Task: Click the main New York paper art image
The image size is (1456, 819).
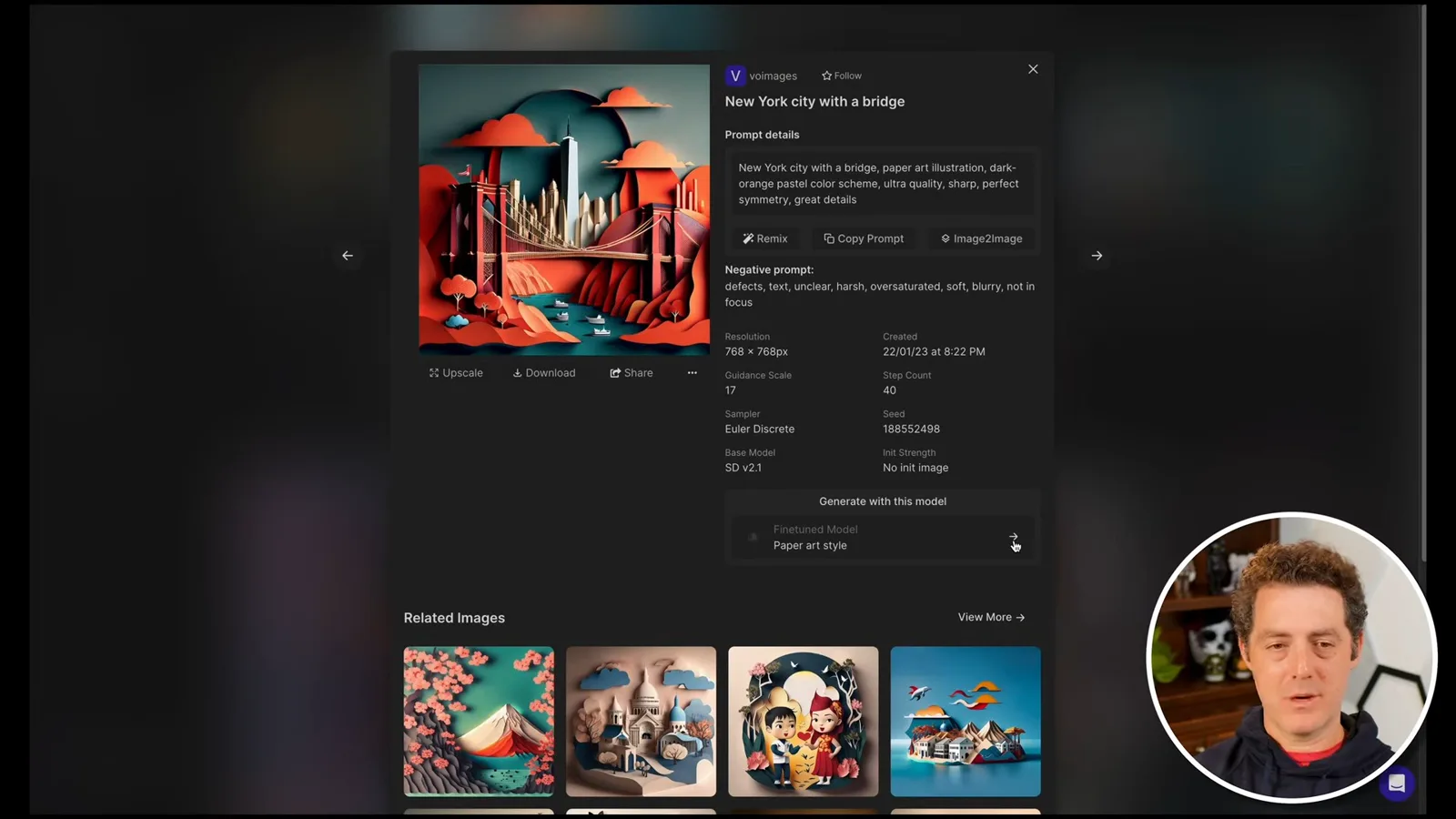Action: pos(564,209)
